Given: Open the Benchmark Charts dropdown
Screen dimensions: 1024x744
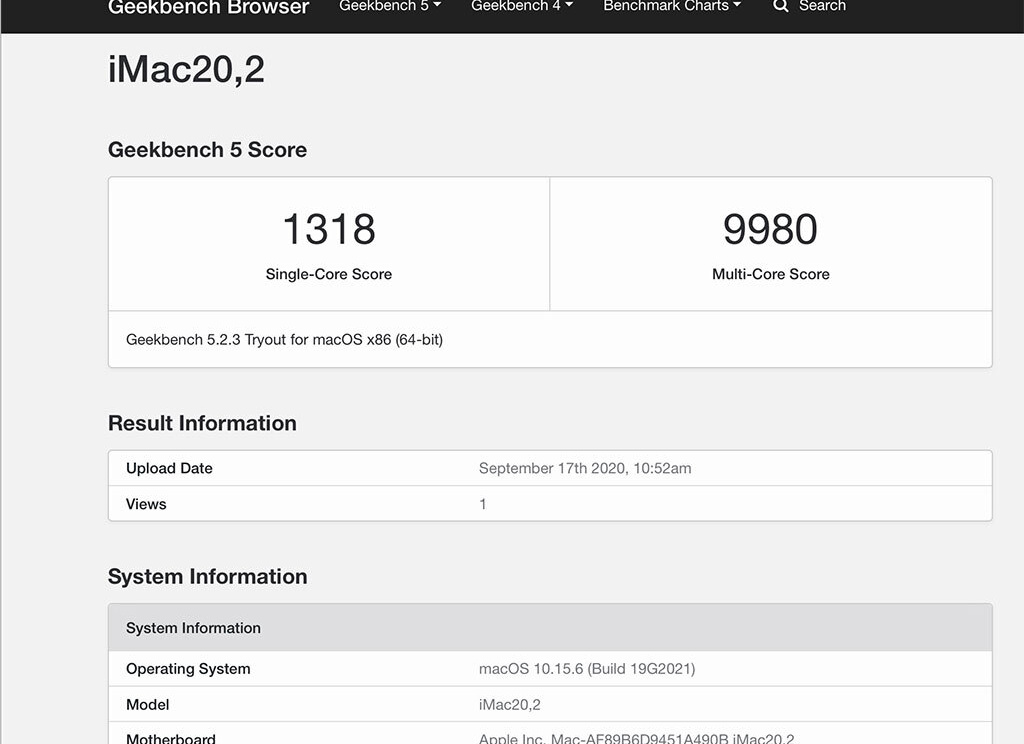Looking at the screenshot, I should pyautogui.click(x=671, y=6).
